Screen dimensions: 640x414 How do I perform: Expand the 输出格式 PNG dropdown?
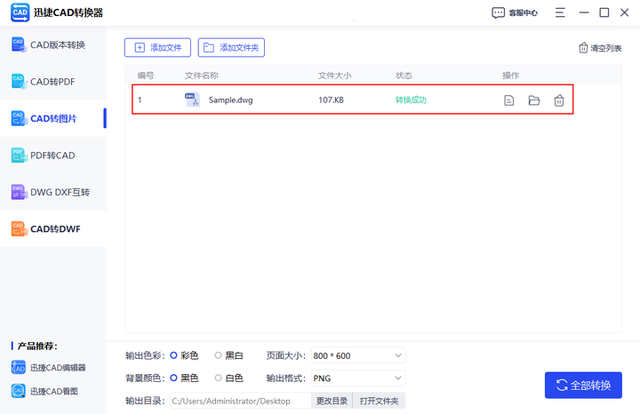pyautogui.click(x=358, y=378)
